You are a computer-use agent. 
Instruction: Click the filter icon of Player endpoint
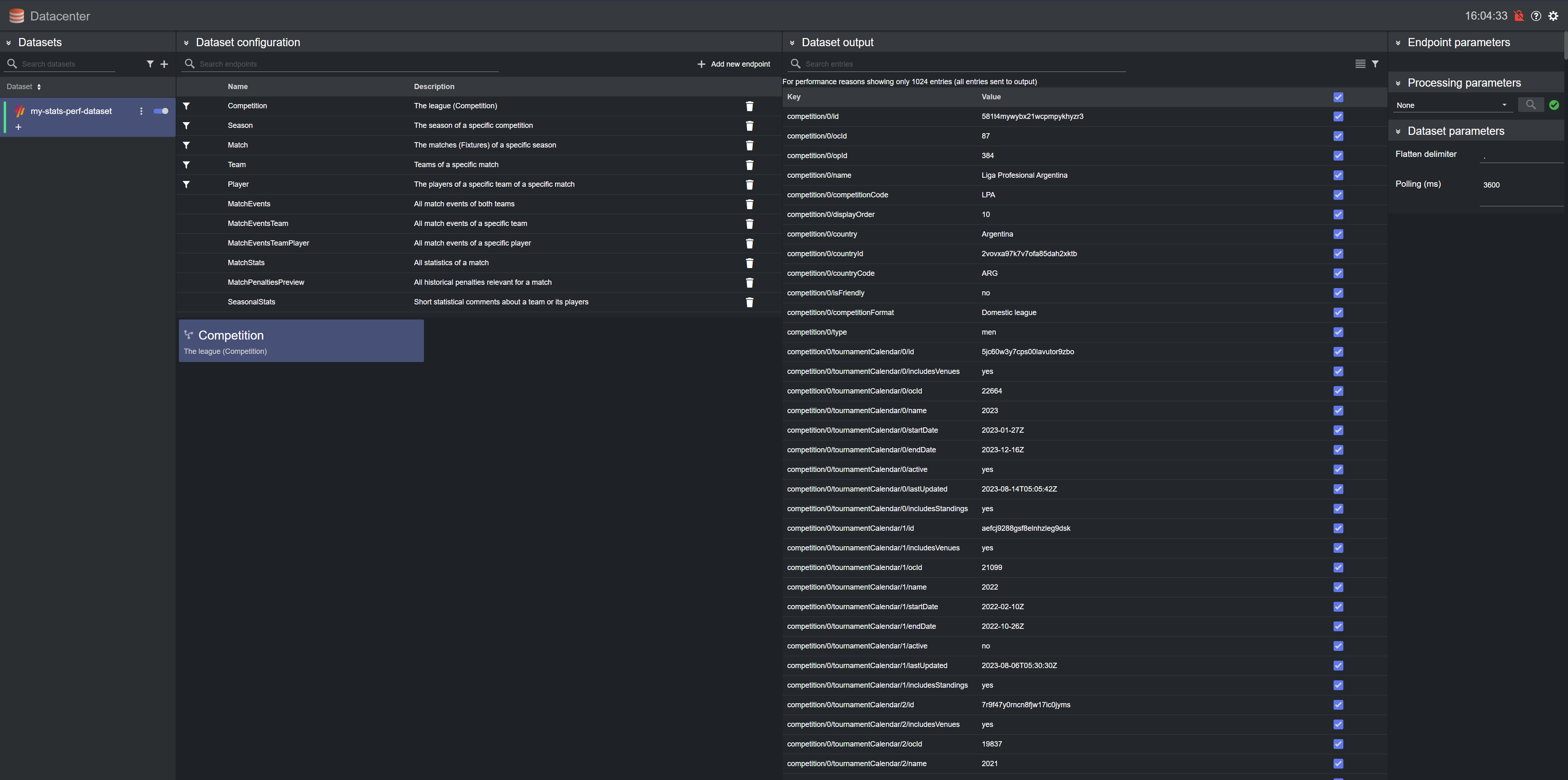(x=186, y=185)
